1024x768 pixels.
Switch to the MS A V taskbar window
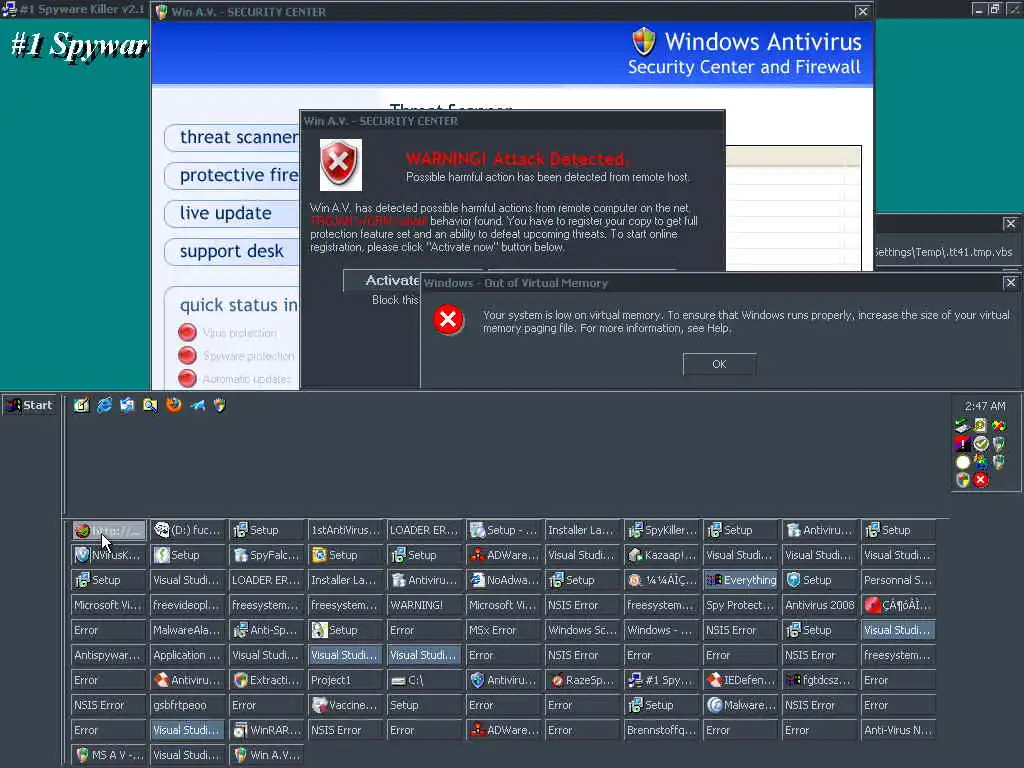[x=108, y=755]
